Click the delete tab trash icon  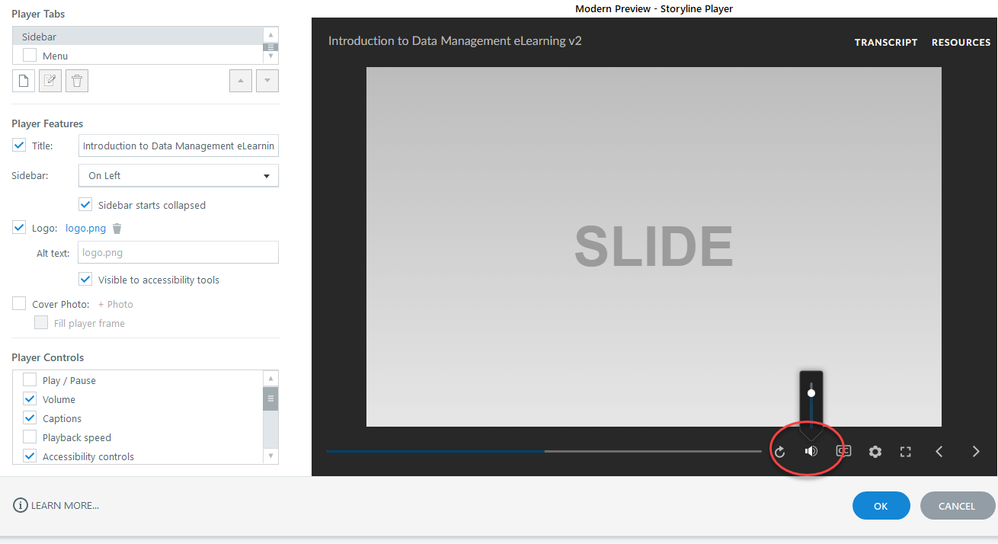[x=77, y=81]
